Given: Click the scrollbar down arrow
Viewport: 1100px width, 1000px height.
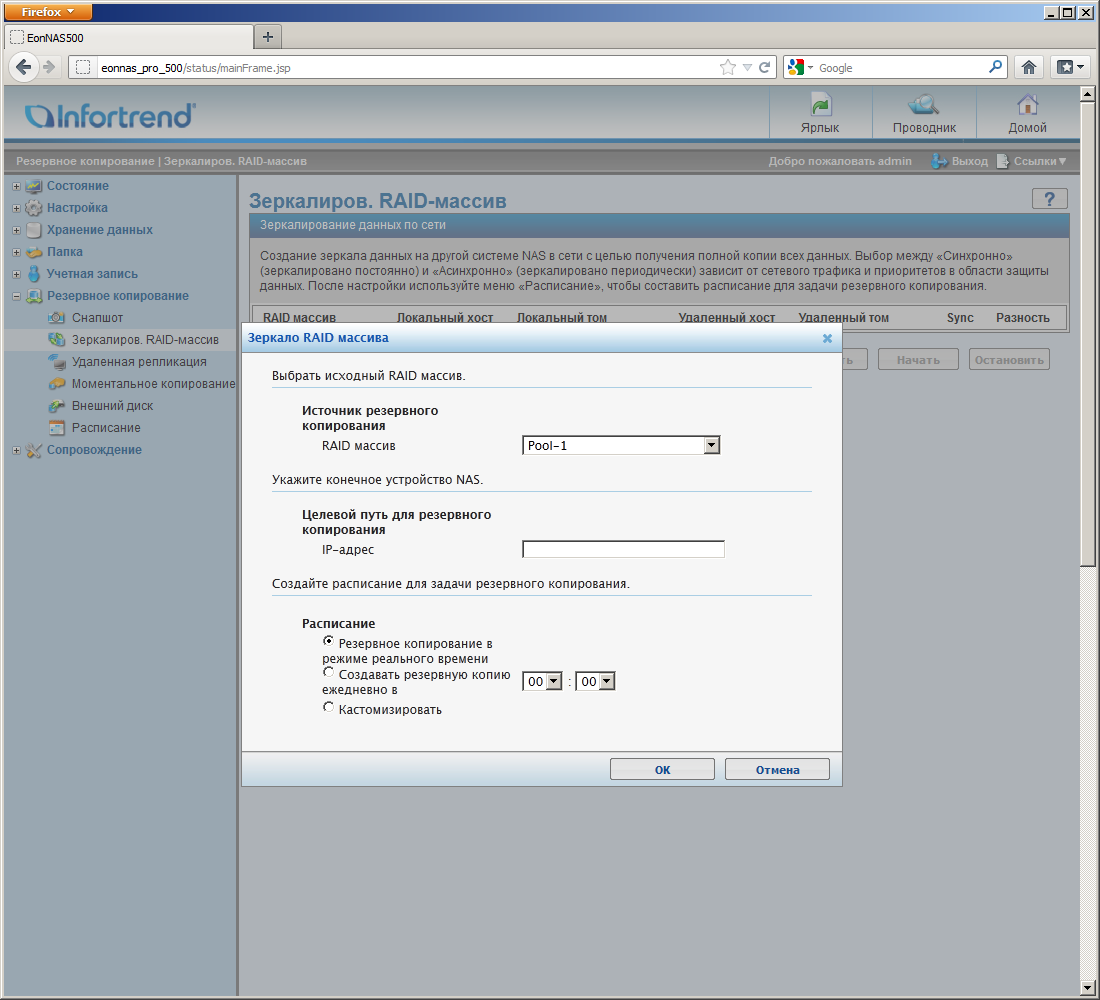Looking at the screenshot, I should click(1087, 988).
